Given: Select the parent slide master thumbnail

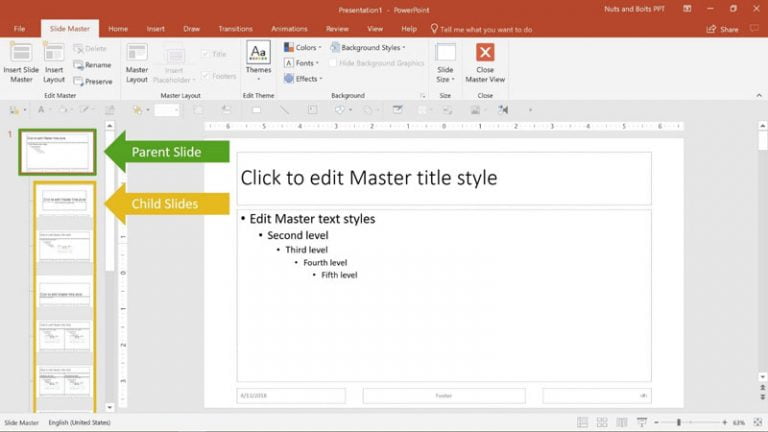Looking at the screenshot, I should (x=57, y=152).
